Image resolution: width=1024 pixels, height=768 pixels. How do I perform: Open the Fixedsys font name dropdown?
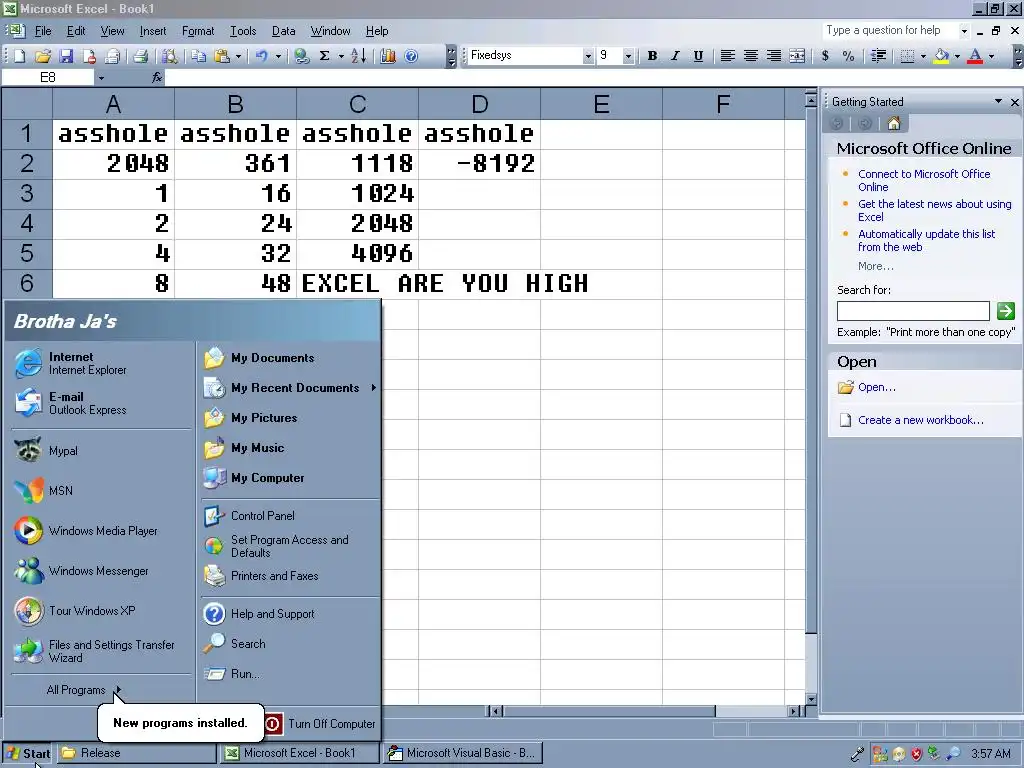588,56
